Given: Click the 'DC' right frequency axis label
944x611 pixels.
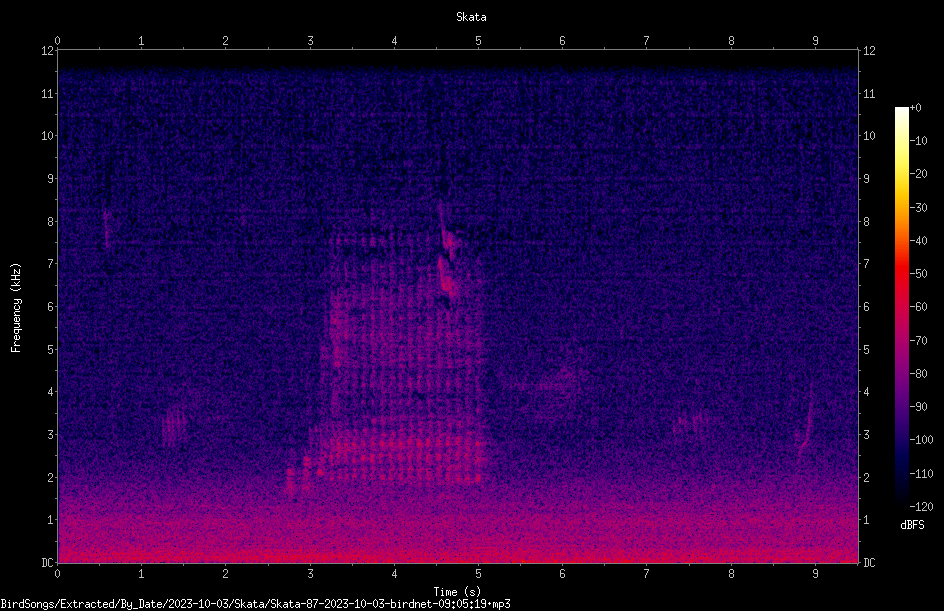Looking at the screenshot, I should pyautogui.click(x=869, y=562).
